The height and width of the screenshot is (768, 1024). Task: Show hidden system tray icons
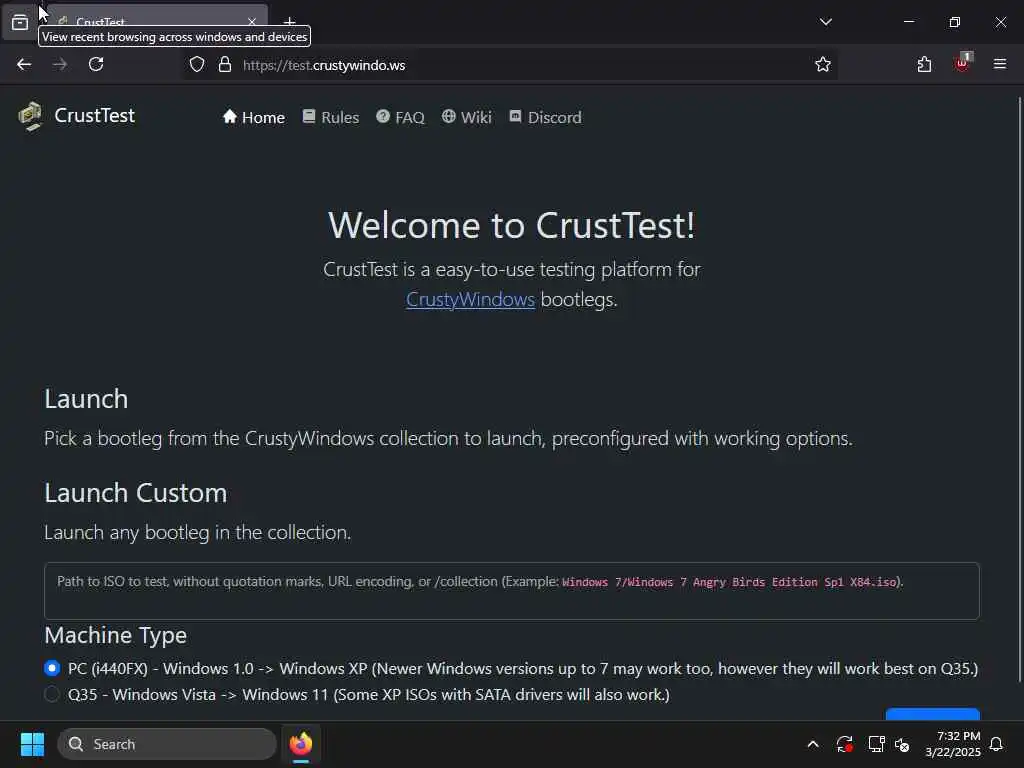813,744
